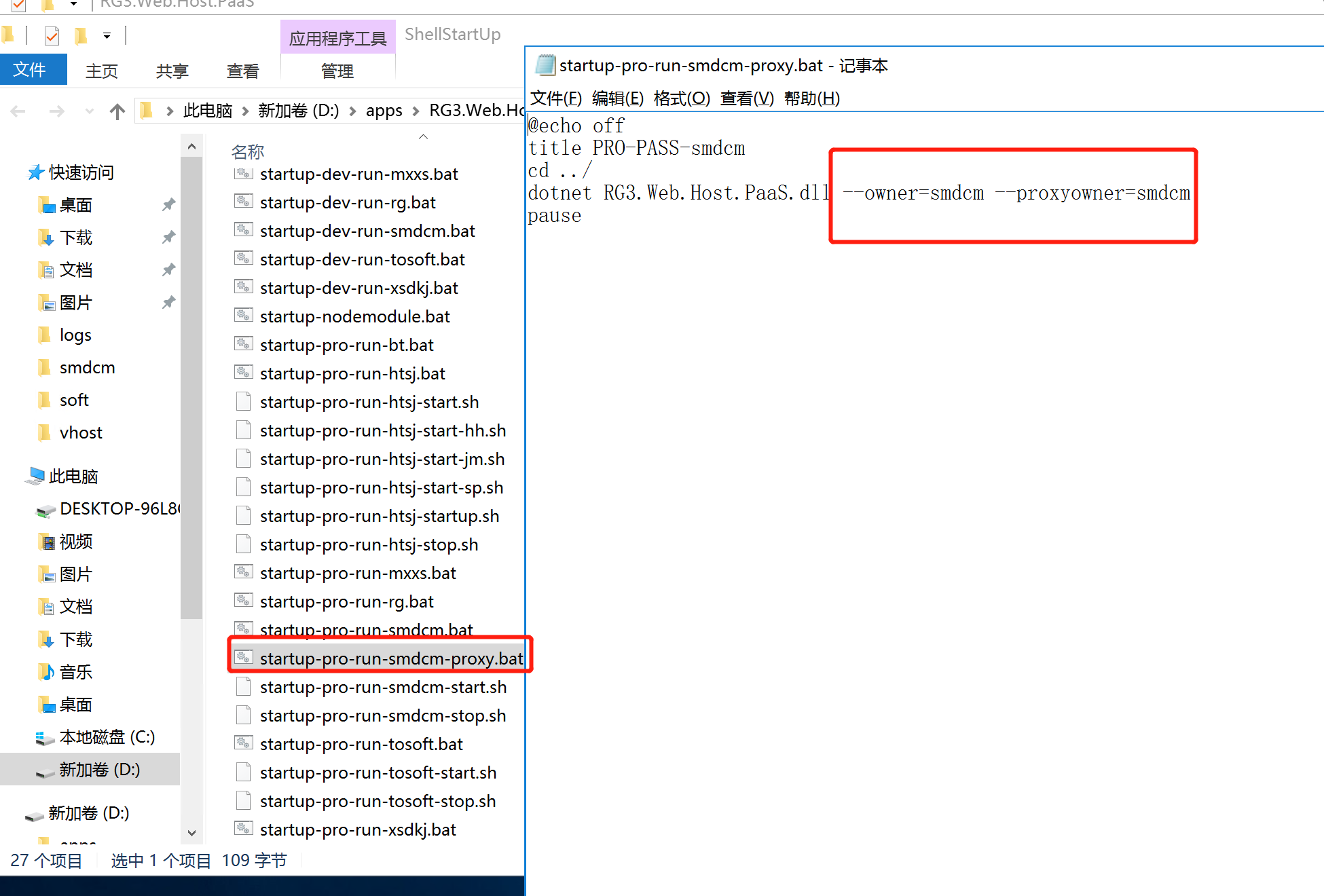Select 本地磁盘 (C:) drive

[95, 737]
